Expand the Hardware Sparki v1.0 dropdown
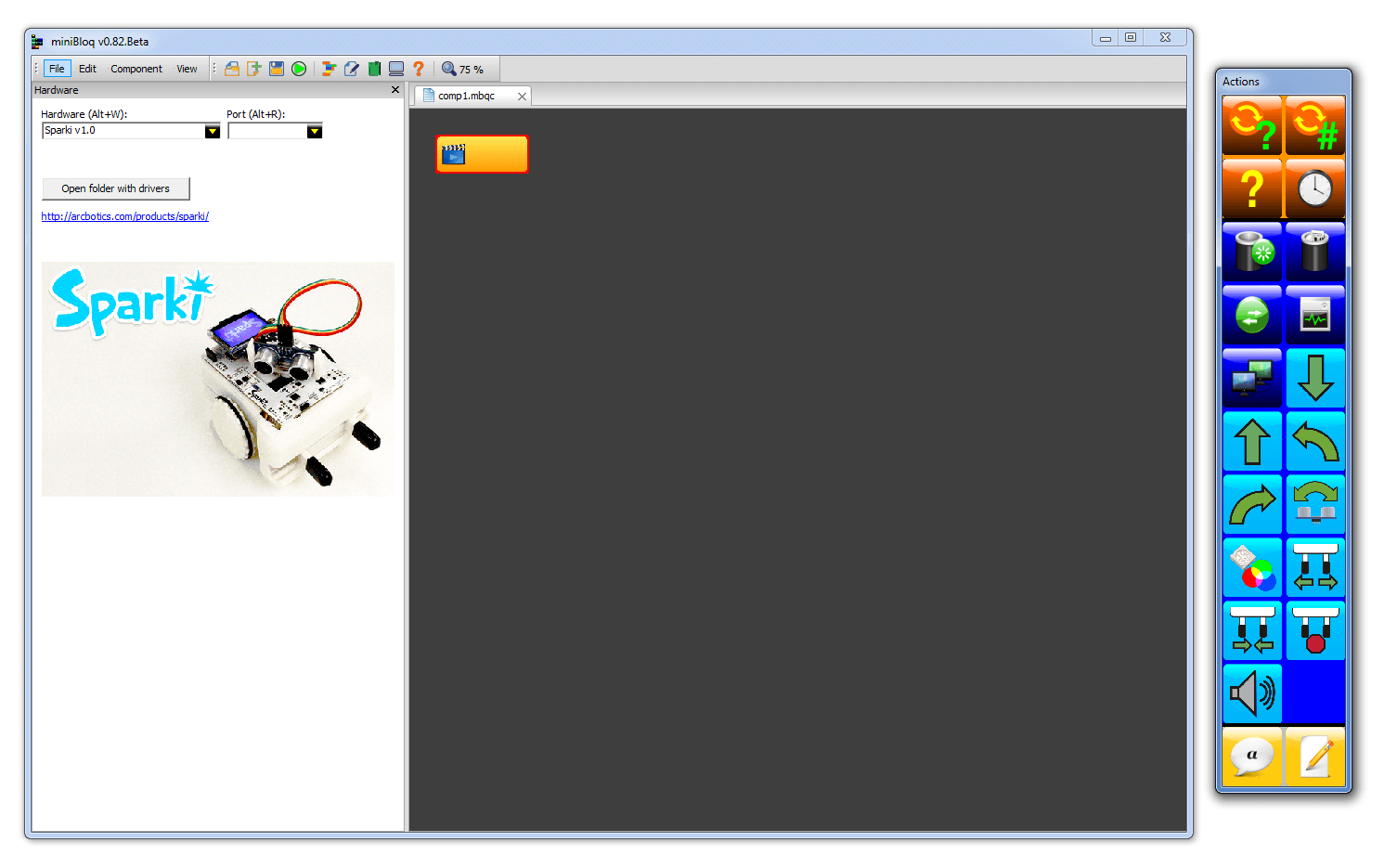The height and width of the screenshot is (868, 1384). click(x=213, y=131)
